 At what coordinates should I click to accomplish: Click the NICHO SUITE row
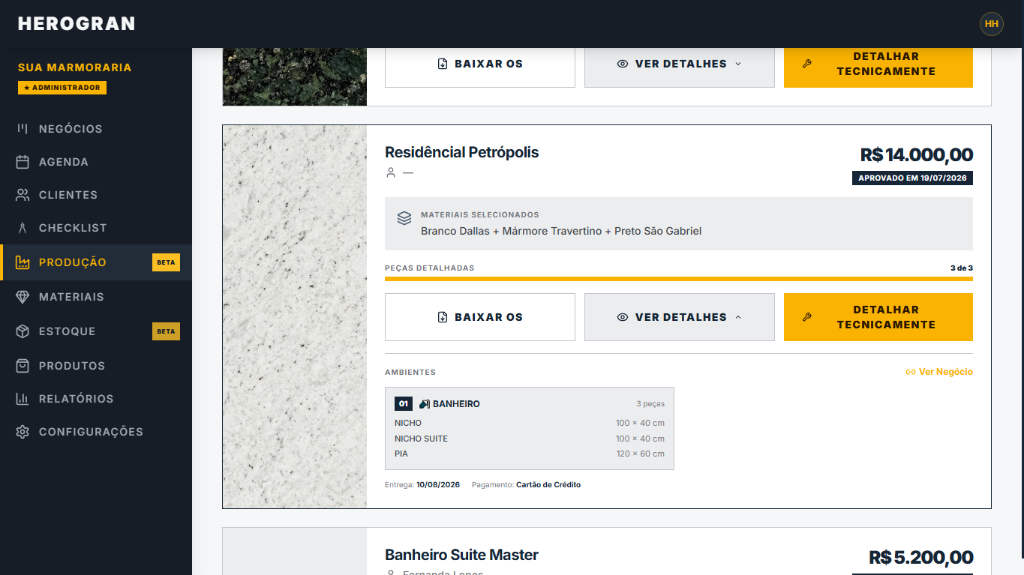pyautogui.click(x=530, y=438)
